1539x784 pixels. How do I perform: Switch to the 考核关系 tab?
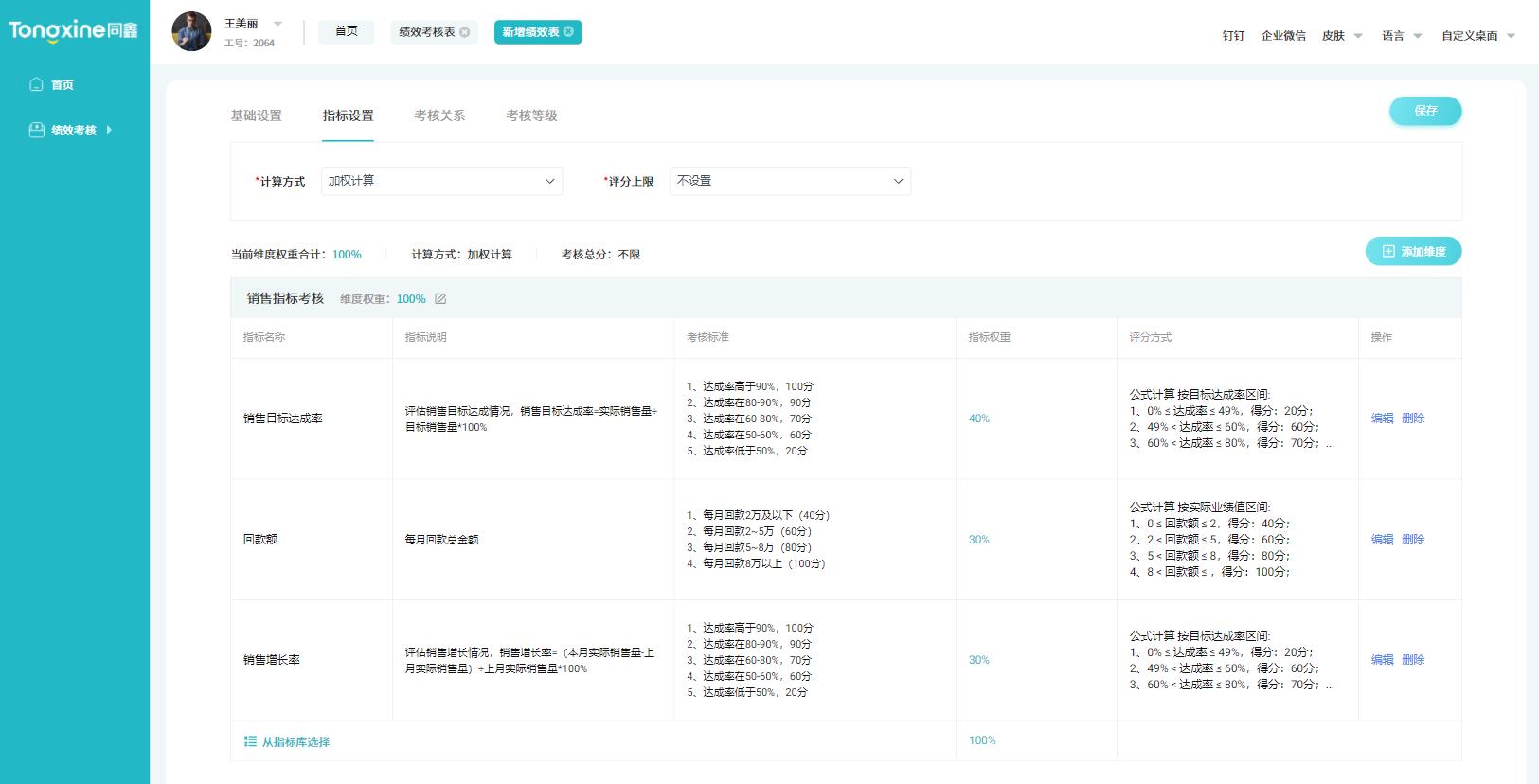[x=439, y=116]
